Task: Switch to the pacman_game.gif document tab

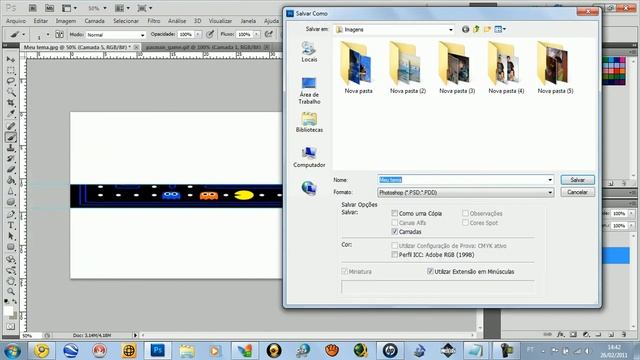Action: [203, 47]
